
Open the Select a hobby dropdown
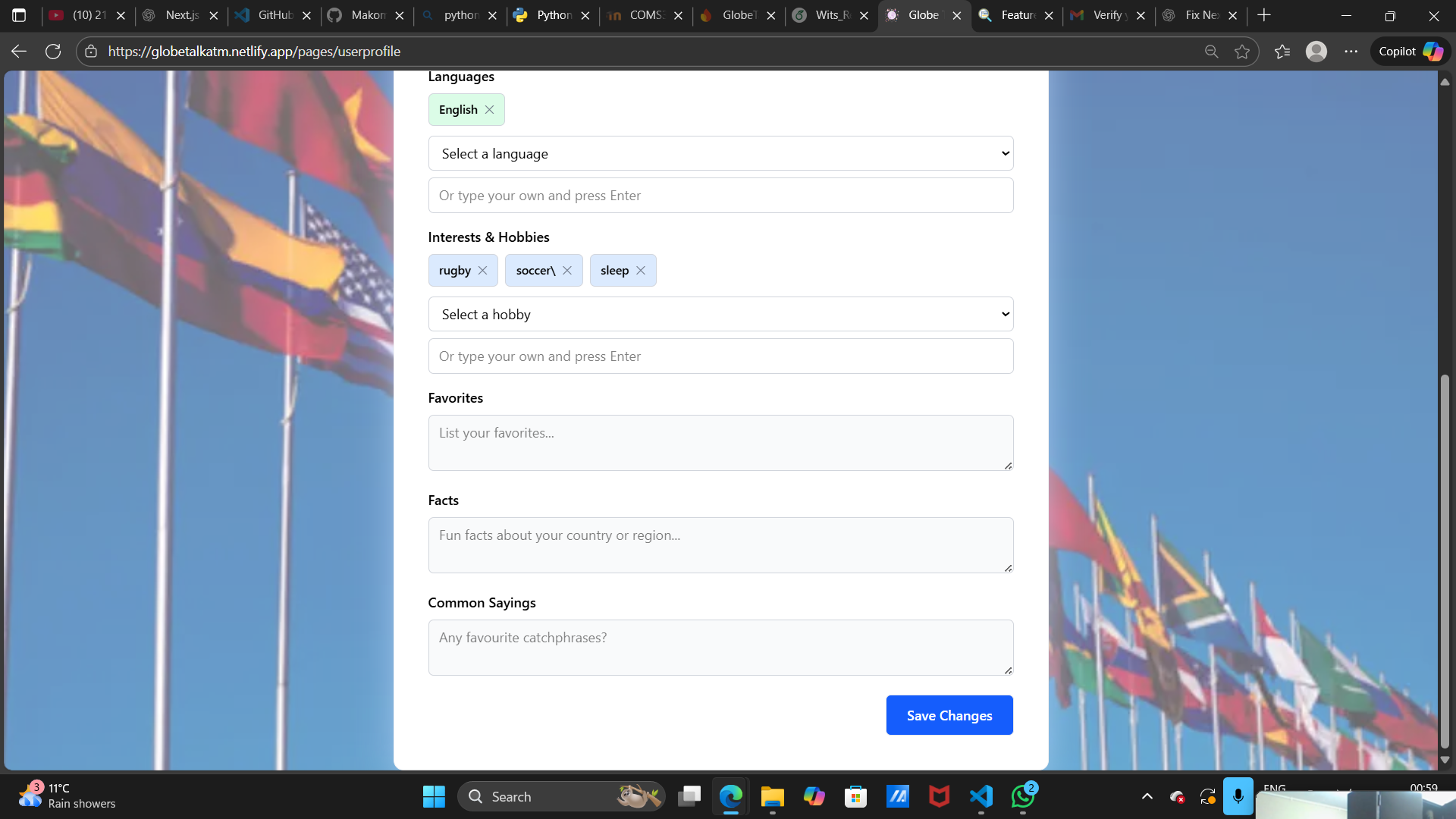tap(720, 314)
